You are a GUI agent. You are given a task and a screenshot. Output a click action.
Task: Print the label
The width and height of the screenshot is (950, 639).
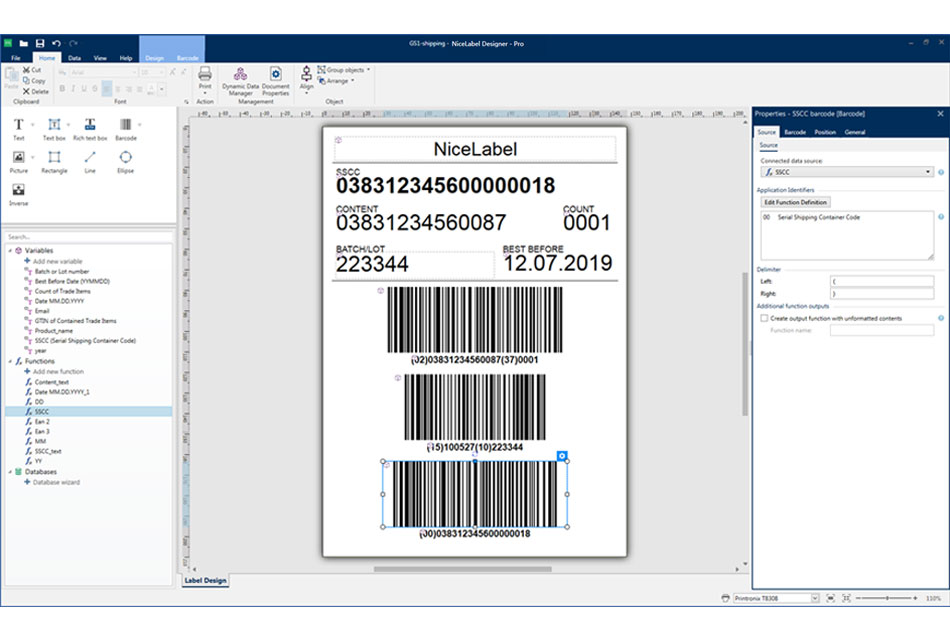pos(205,78)
